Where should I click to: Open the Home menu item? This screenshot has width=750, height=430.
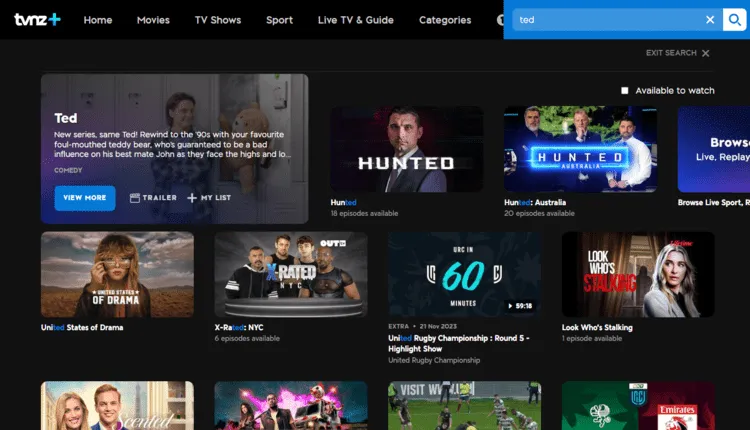coord(98,20)
